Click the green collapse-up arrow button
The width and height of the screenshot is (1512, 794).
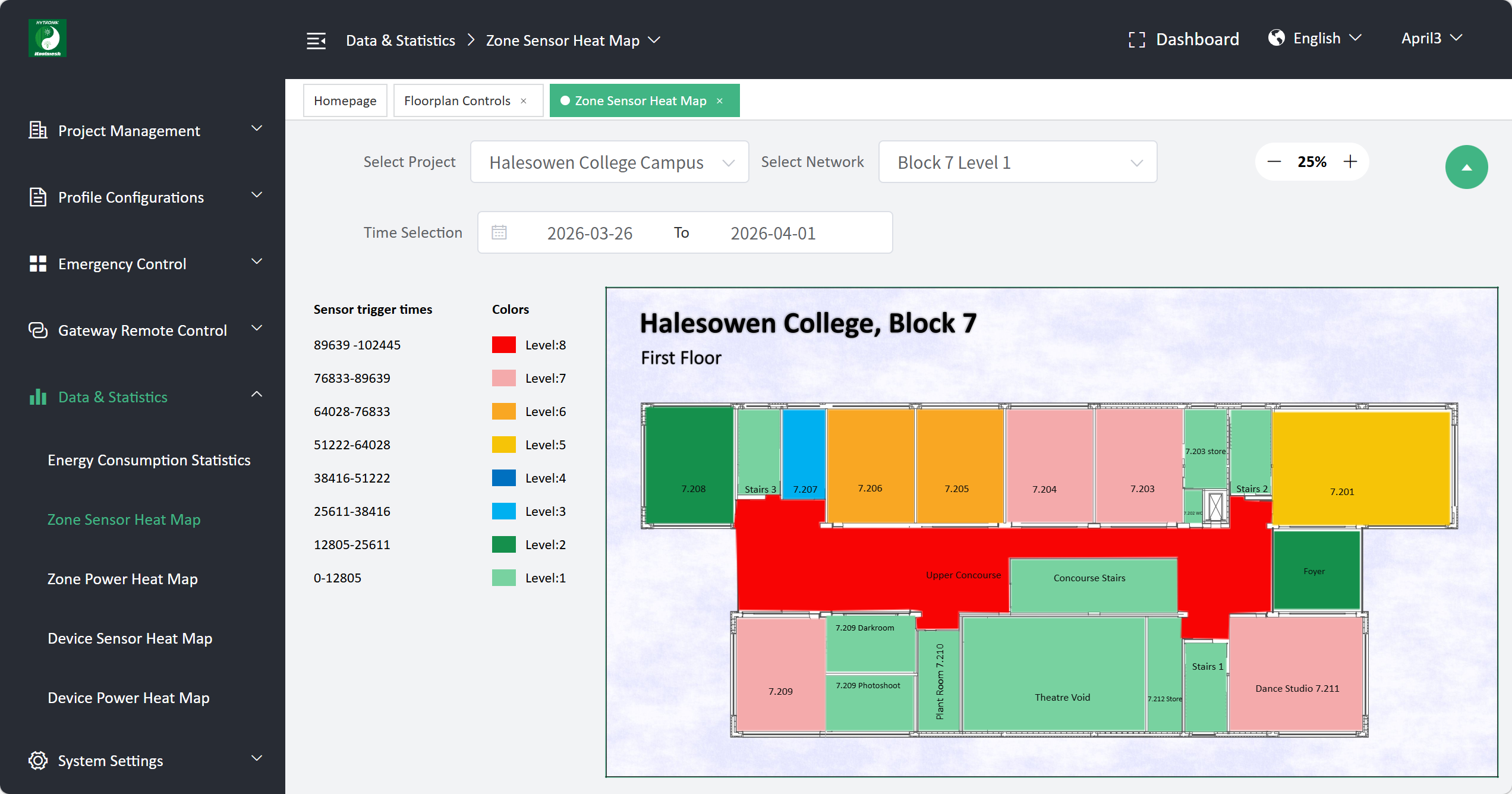tap(1467, 167)
